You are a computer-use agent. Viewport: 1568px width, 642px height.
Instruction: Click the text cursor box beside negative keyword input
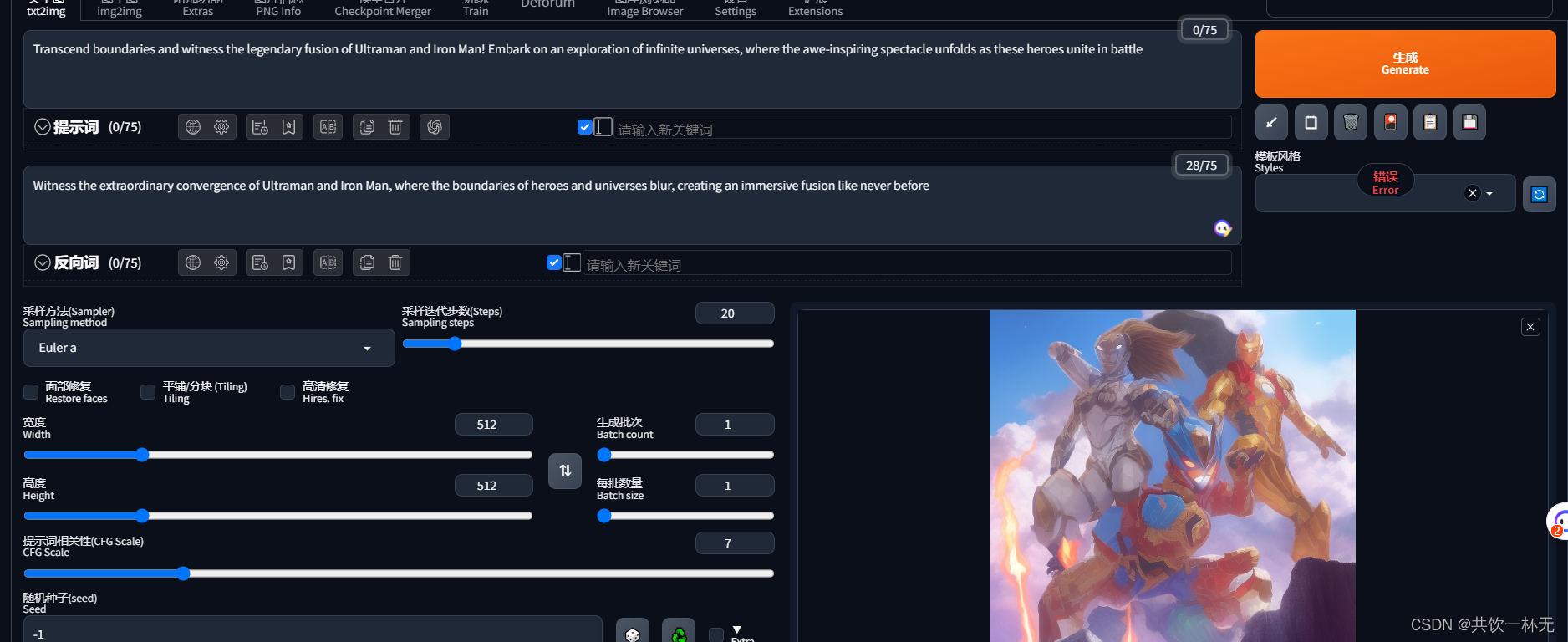point(572,262)
